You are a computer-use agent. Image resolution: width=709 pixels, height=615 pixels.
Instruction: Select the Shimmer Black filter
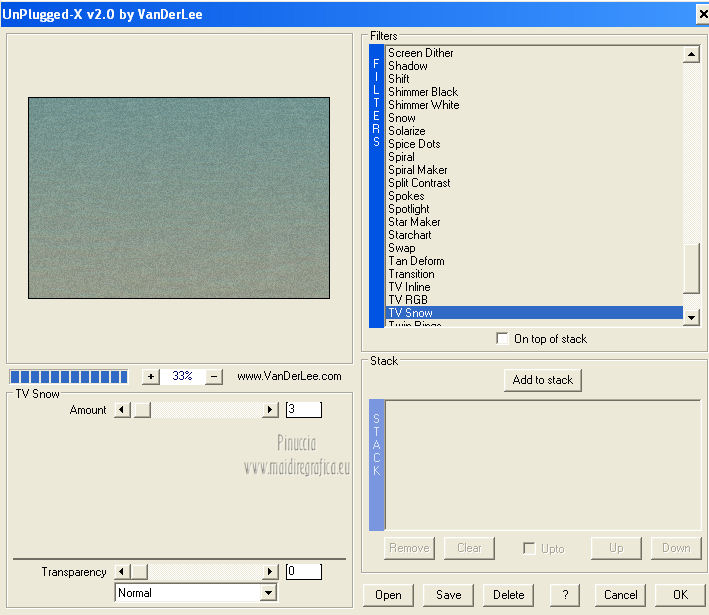point(534,92)
